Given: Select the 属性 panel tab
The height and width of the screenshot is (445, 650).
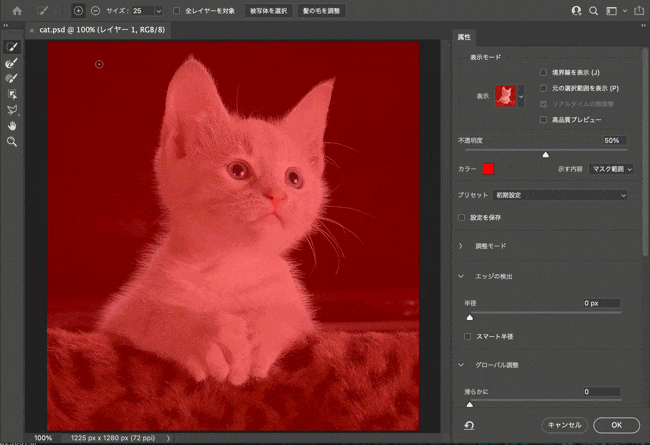Looking at the screenshot, I should 465,36.
